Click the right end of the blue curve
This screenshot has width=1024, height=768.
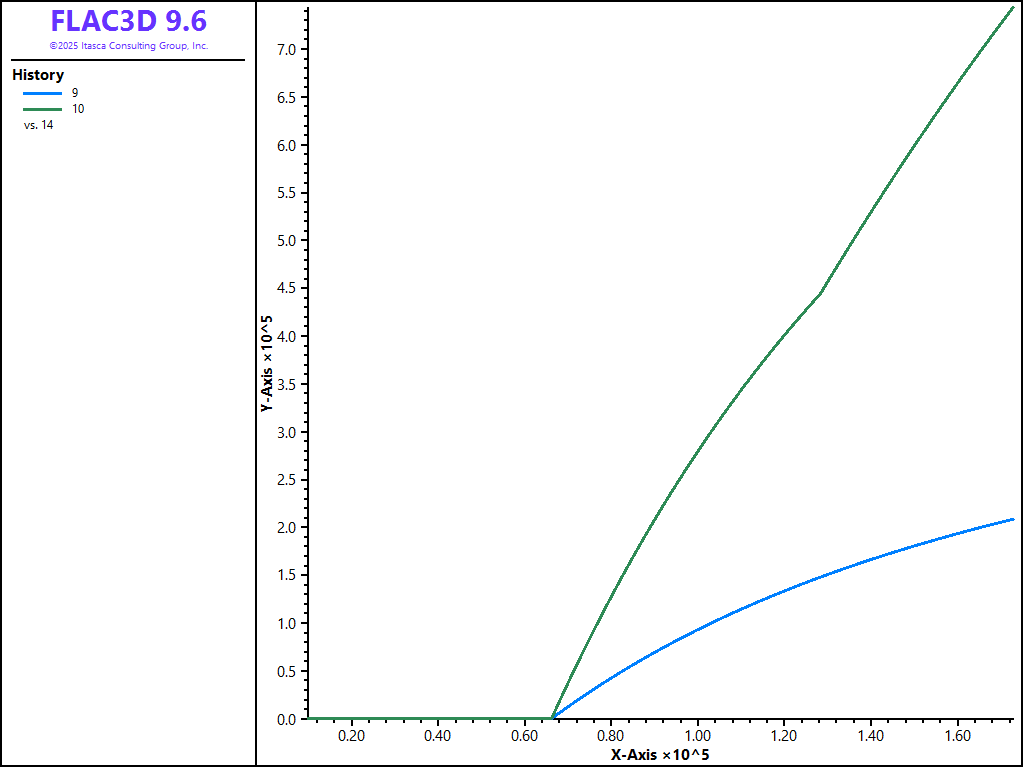[x=1012, y=519]
